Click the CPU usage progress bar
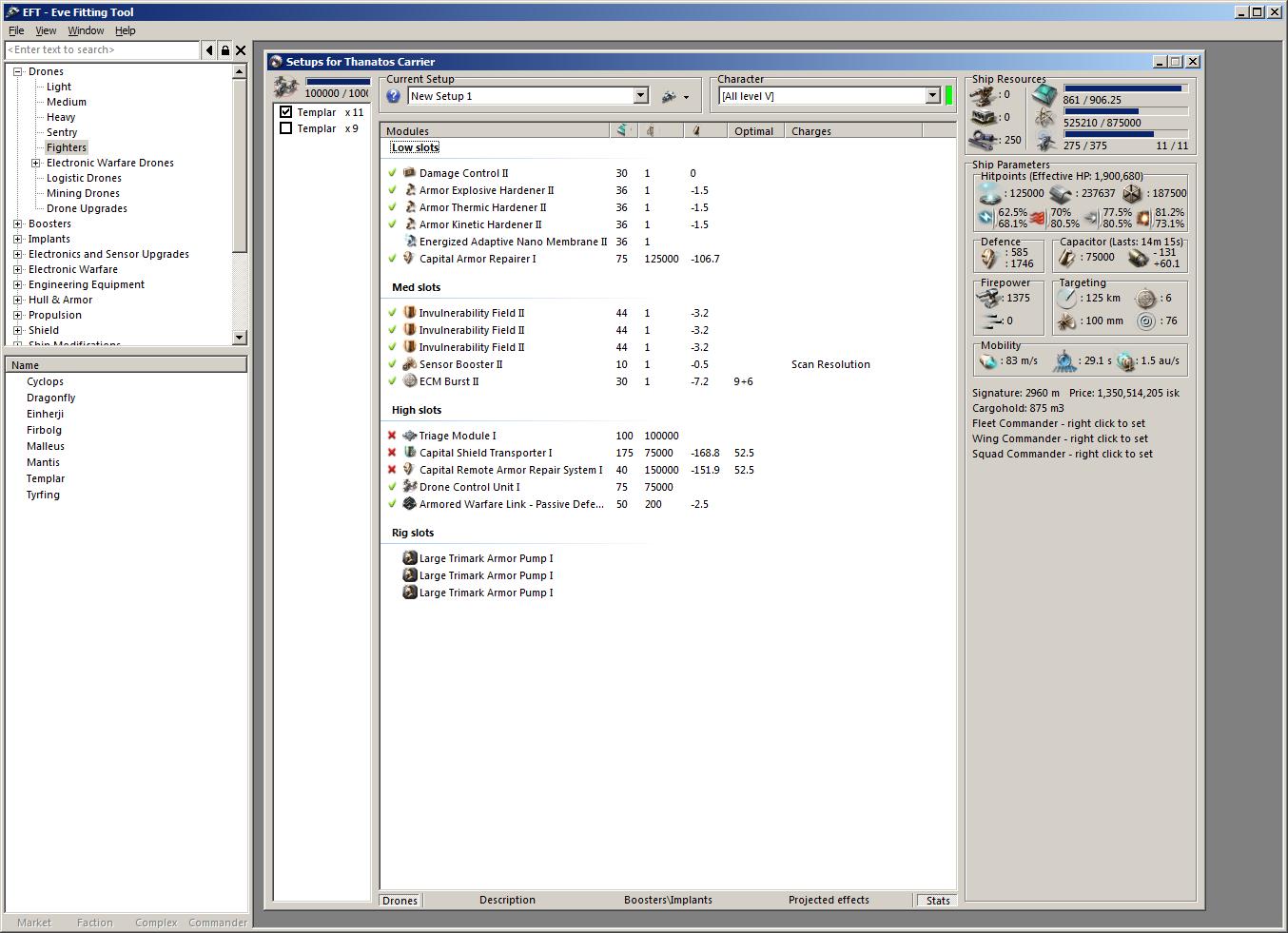This screenshot has height=933, width=1288. pyautogui.click(x=1124, y=88)
